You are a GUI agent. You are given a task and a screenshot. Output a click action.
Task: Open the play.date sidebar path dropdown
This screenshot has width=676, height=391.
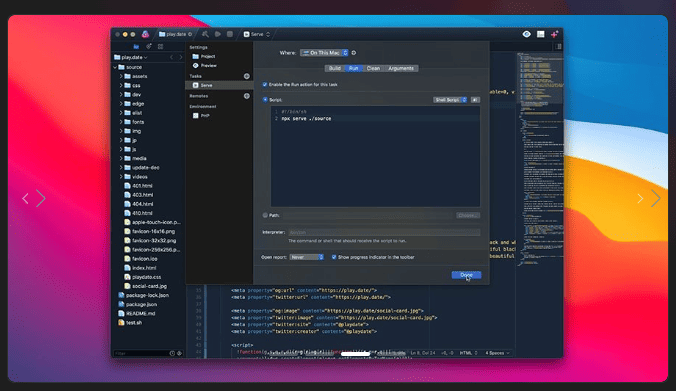[131, 57]
